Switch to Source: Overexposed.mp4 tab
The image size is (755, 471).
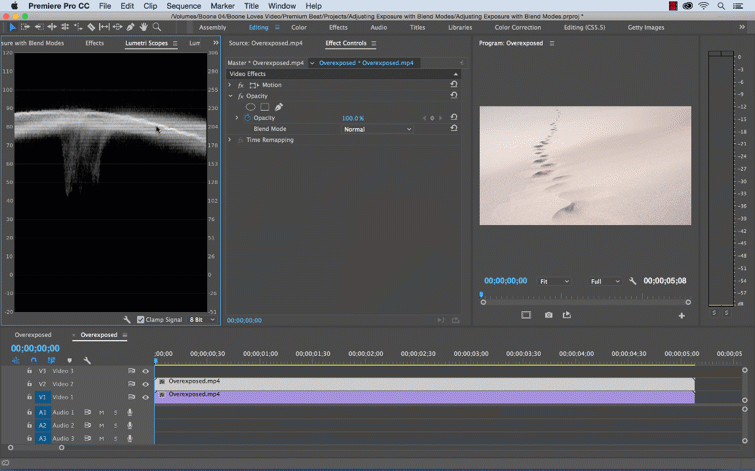(266, 43)
